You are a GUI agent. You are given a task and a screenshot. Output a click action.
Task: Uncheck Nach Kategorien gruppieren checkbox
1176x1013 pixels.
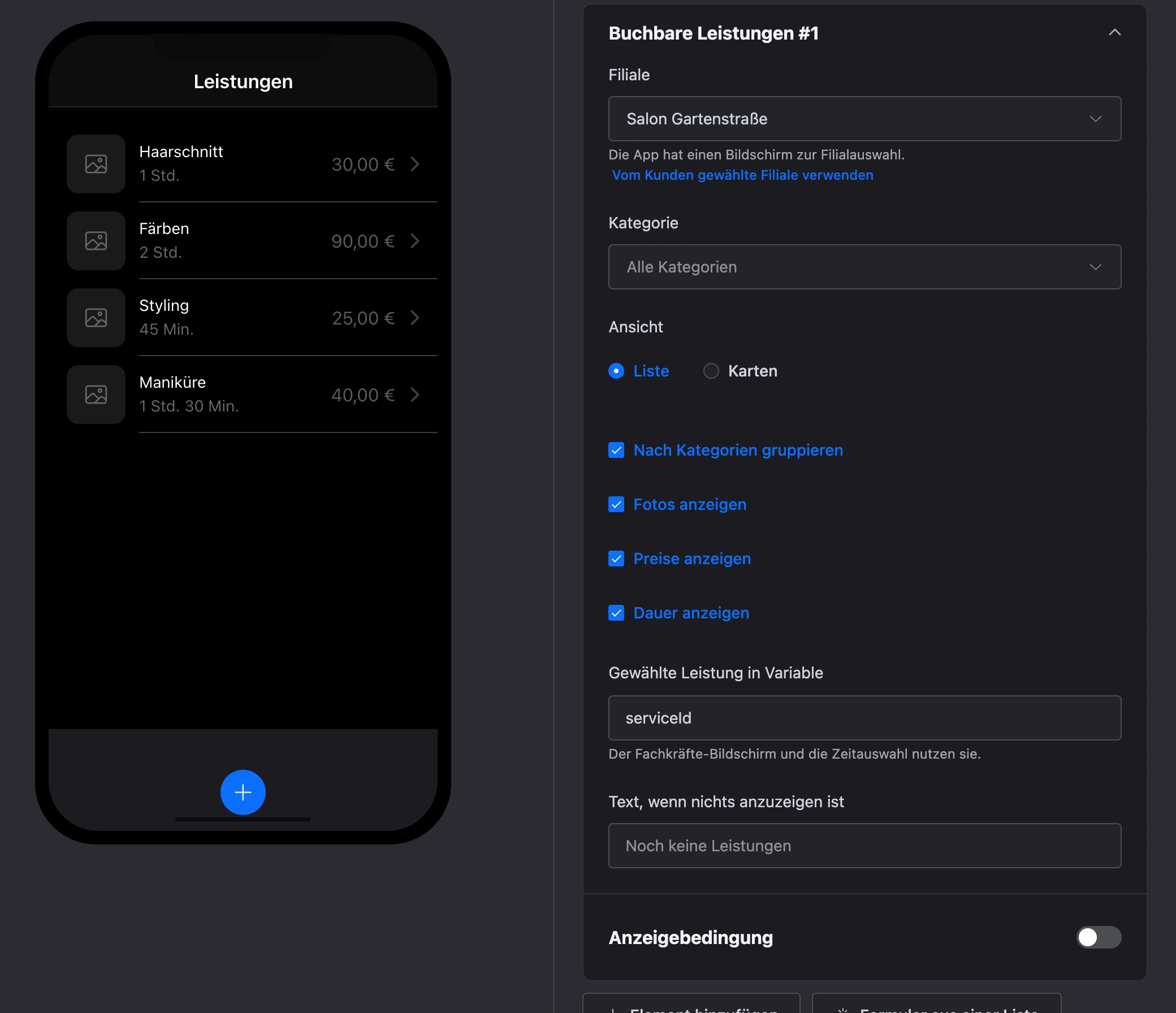pyautogui.click(x=616, y=450)
